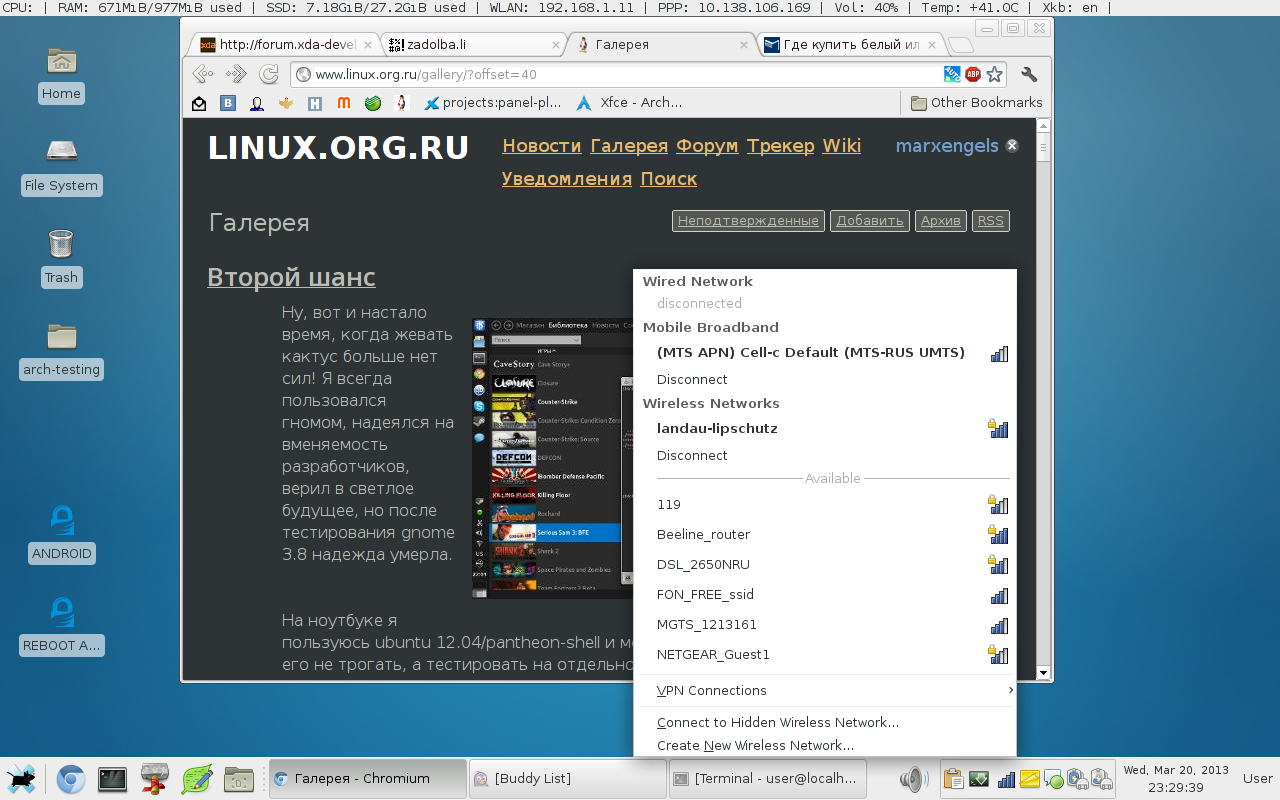The width and height of the screenshot is (1280, 800).
Task: Connect to MGTS_1213161 network
Action: point(825,625)
